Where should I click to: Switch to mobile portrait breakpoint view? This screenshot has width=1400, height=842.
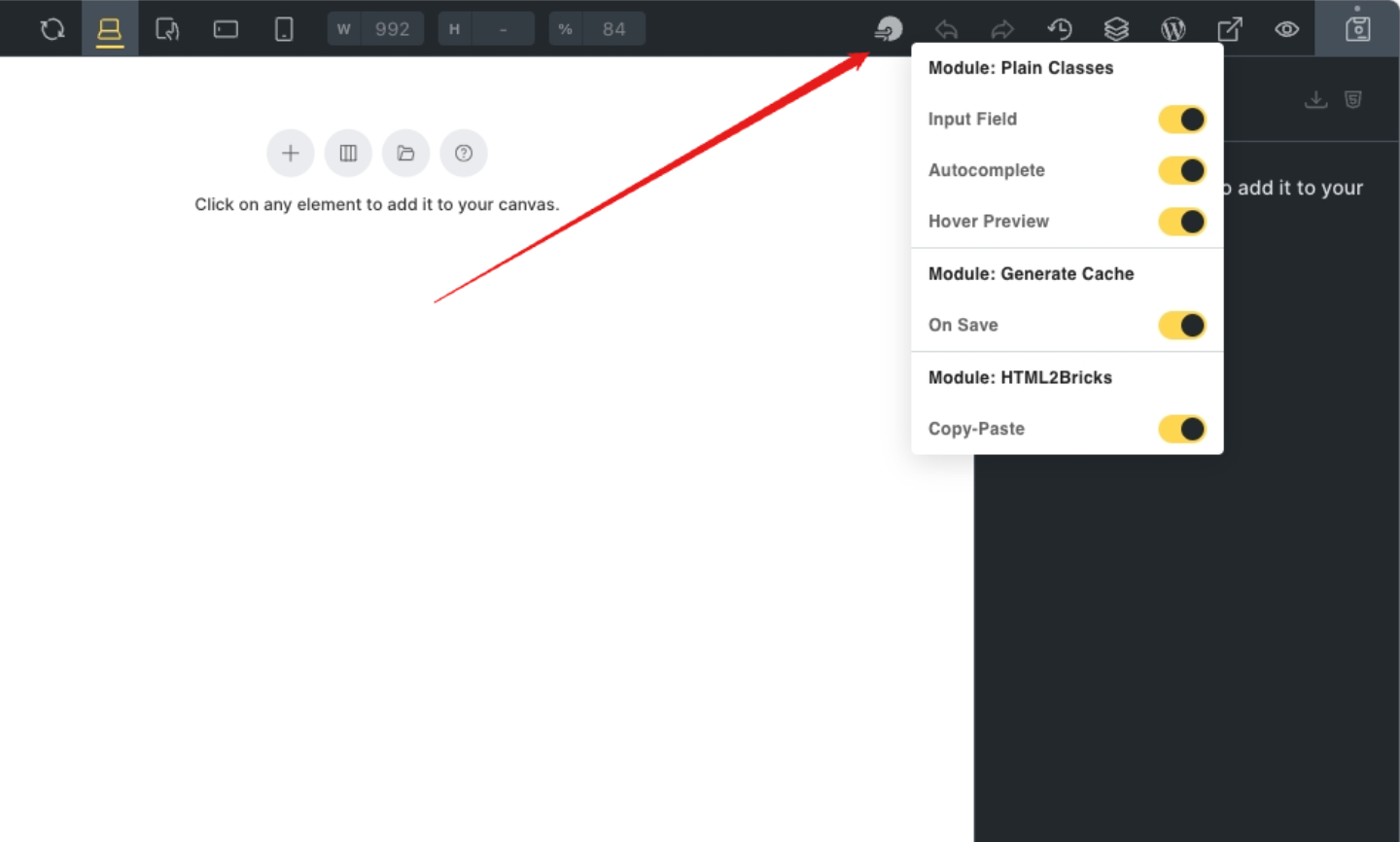coord(283,28)
